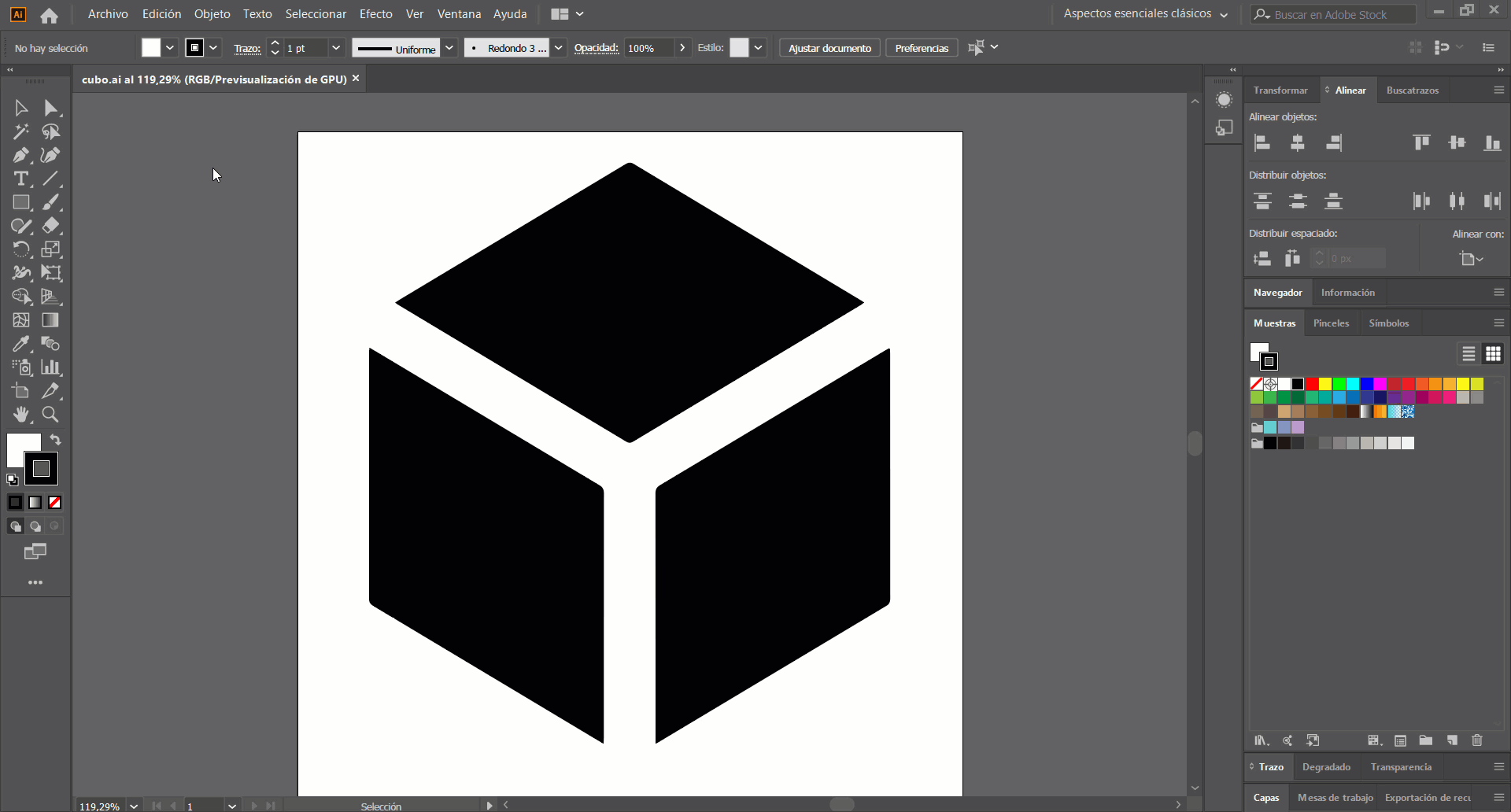Delete swatch with trash icon
1511x812 pixels.
(x=1477, y=740)
